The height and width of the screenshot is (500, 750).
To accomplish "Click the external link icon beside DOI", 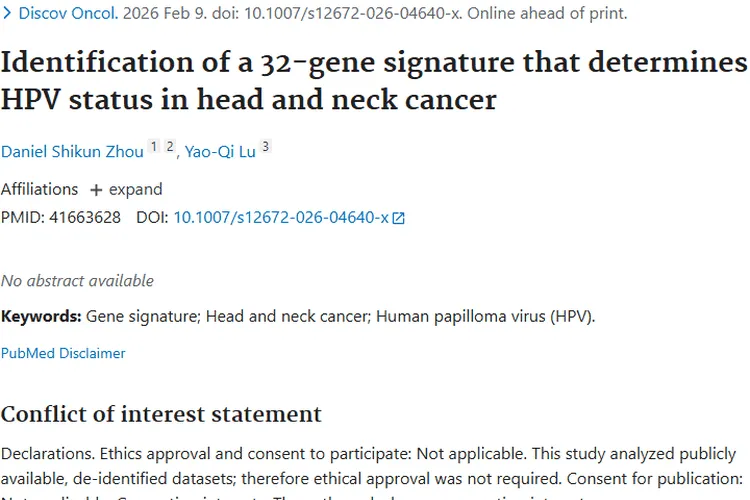I will [399, 217].
